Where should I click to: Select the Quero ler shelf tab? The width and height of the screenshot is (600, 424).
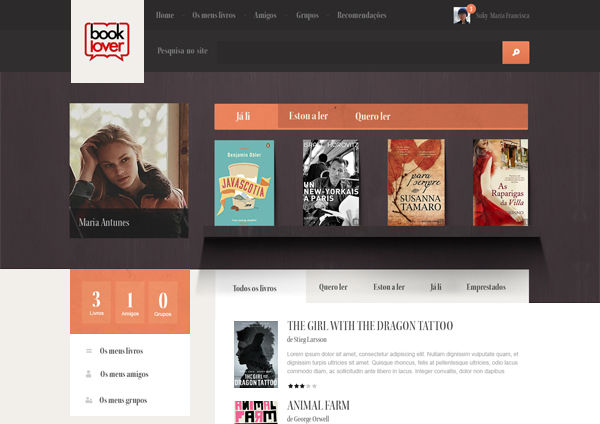pyautogui.click(x=372, y=117)
